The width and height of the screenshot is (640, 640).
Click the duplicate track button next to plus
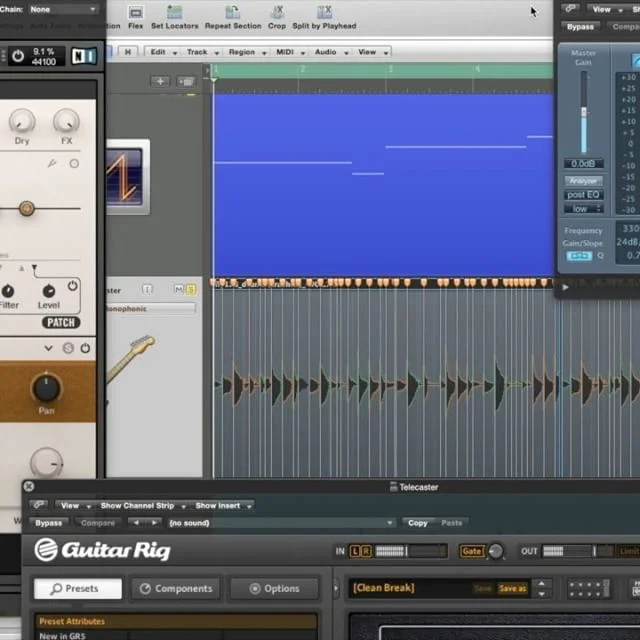pos(186,82)
